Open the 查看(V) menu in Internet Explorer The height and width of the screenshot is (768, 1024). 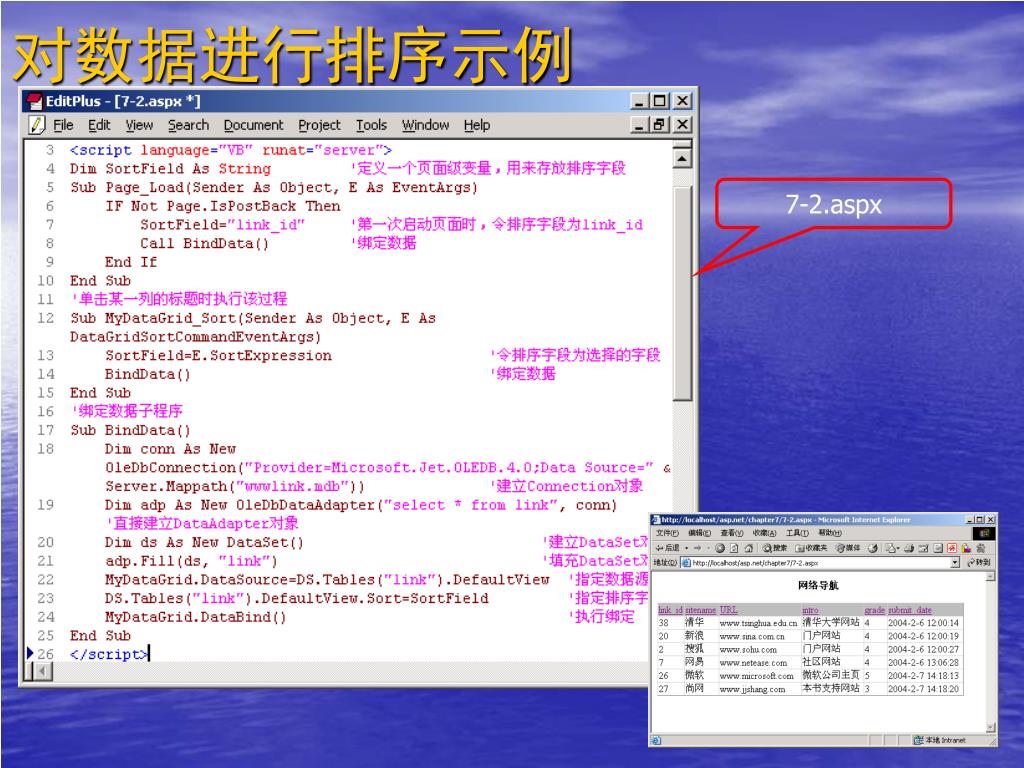[x=732, y=533]
